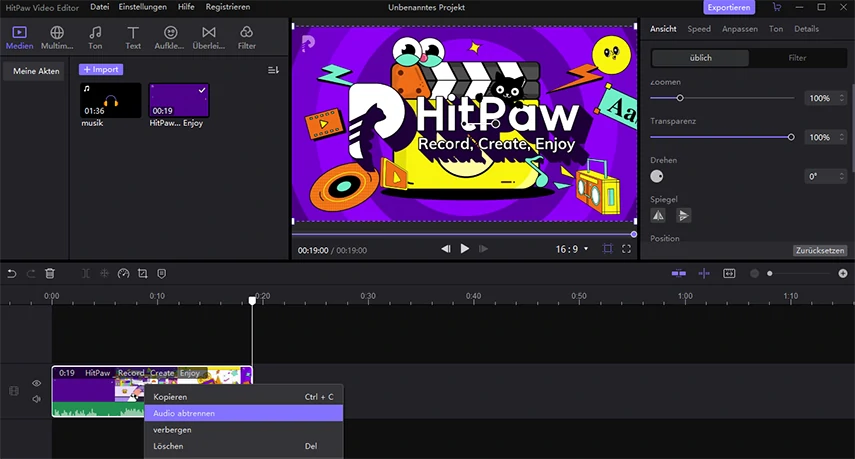Select the Meine Akten folder
The image size is (855, 459).
36,71
